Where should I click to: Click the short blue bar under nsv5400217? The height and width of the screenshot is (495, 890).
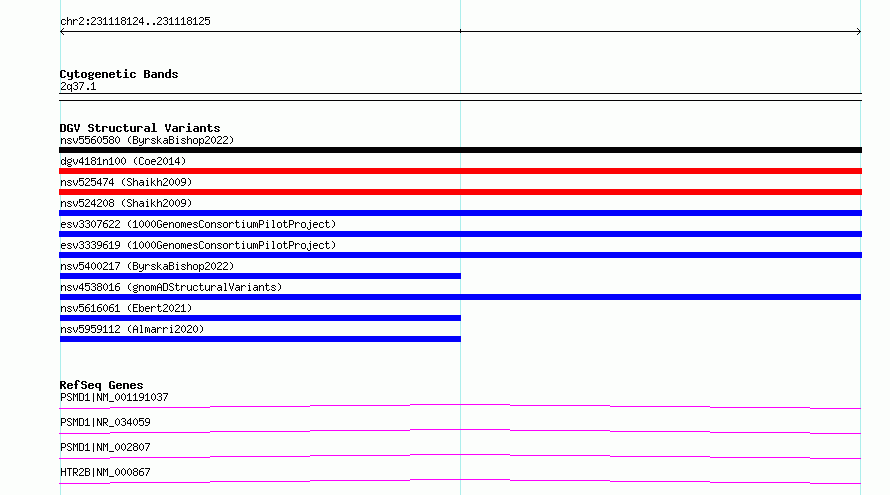pos(260,276)
